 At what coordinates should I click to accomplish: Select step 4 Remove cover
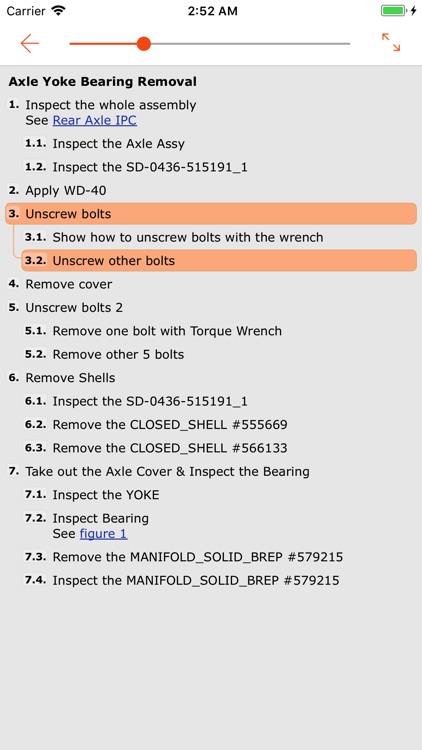point(211,284)
